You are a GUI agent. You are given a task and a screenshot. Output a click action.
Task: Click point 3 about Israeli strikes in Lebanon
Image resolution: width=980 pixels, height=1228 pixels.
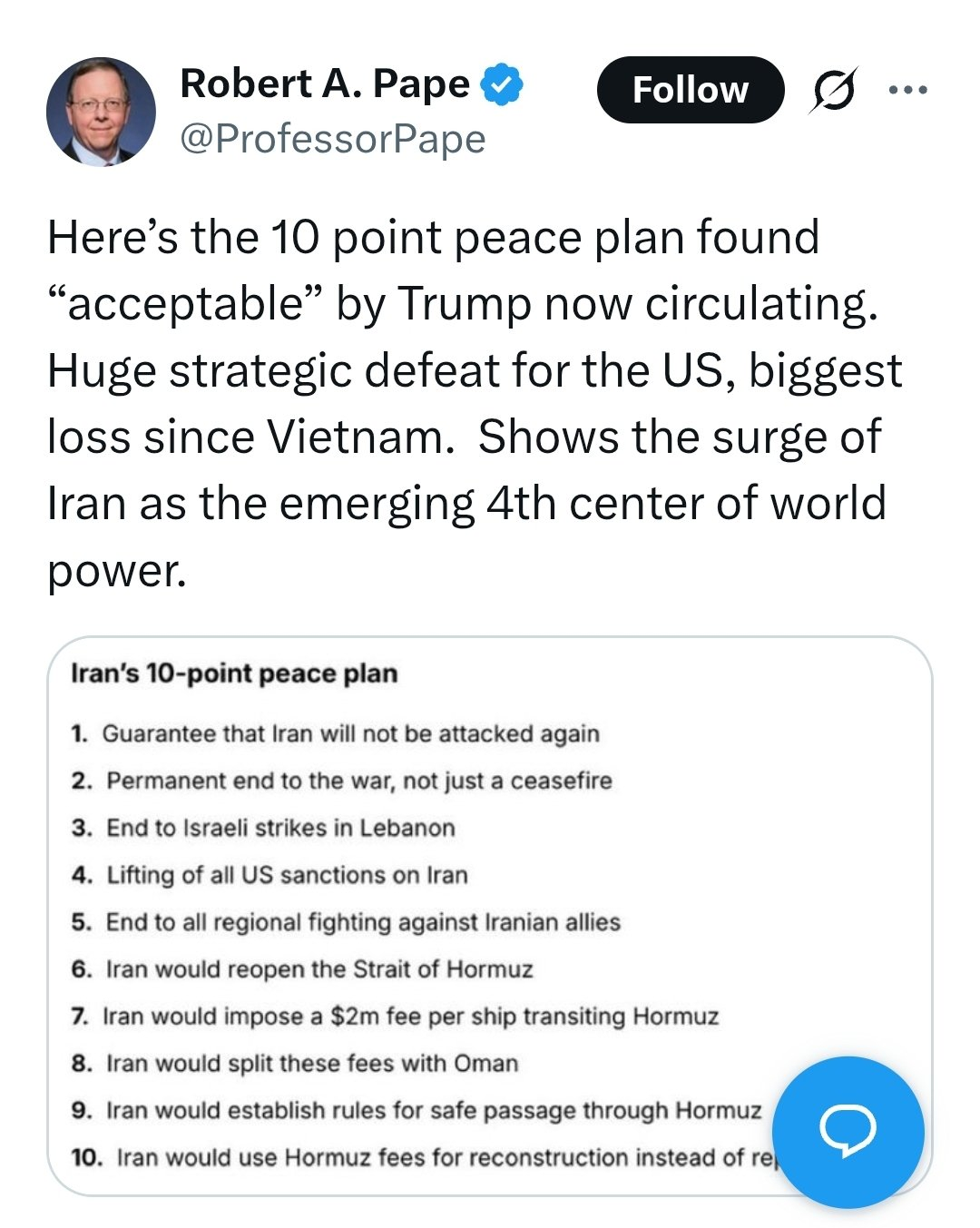(279, 828)
